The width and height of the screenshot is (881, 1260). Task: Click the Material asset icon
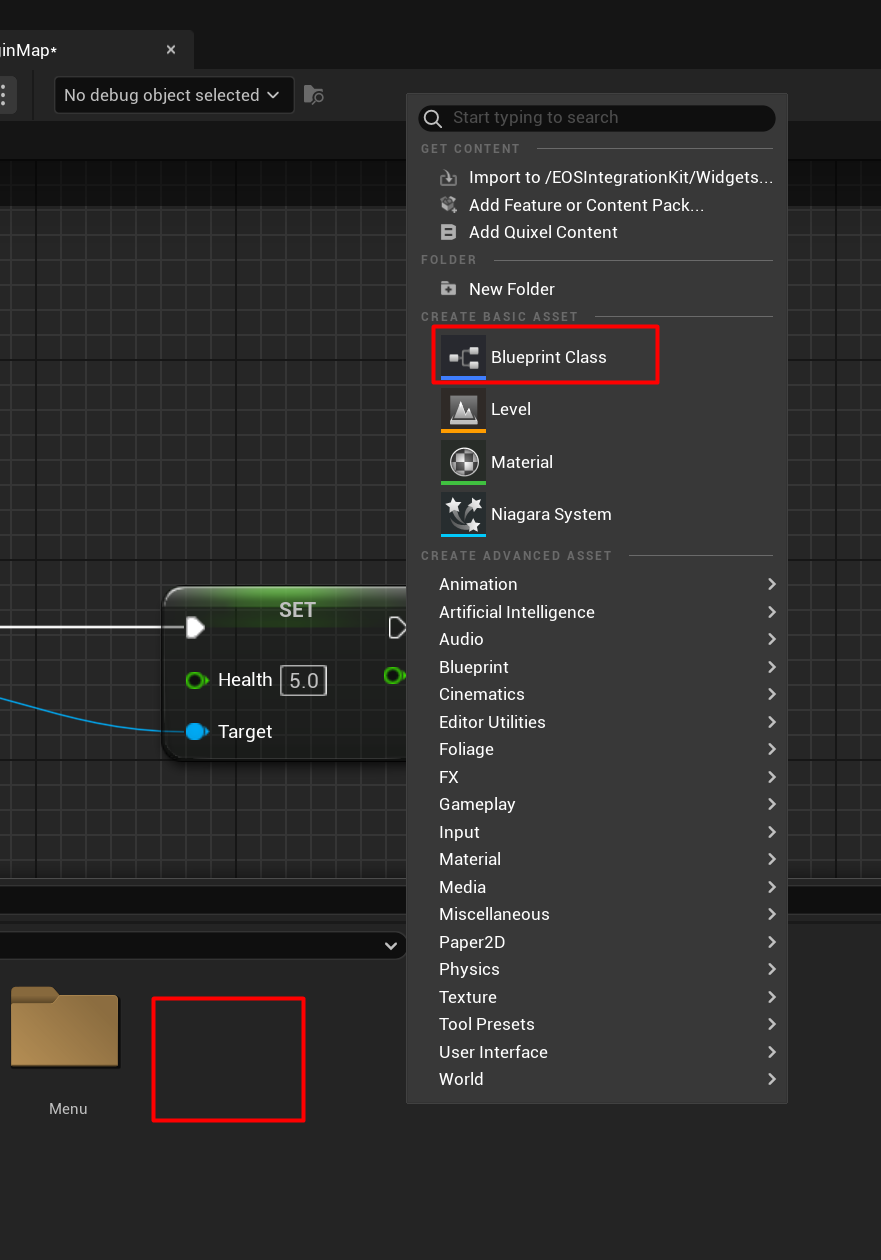click(463, 462)
